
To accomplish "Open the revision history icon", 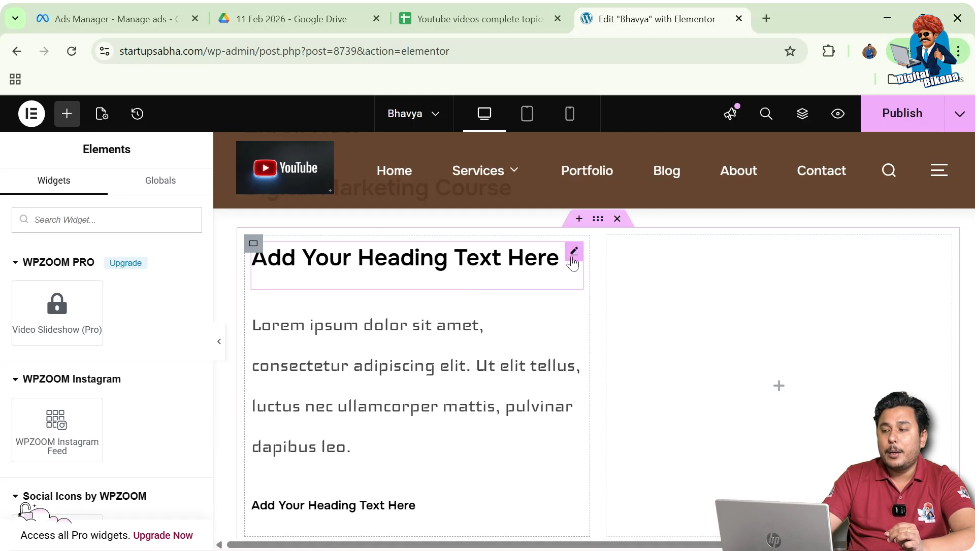I will 137,114.
